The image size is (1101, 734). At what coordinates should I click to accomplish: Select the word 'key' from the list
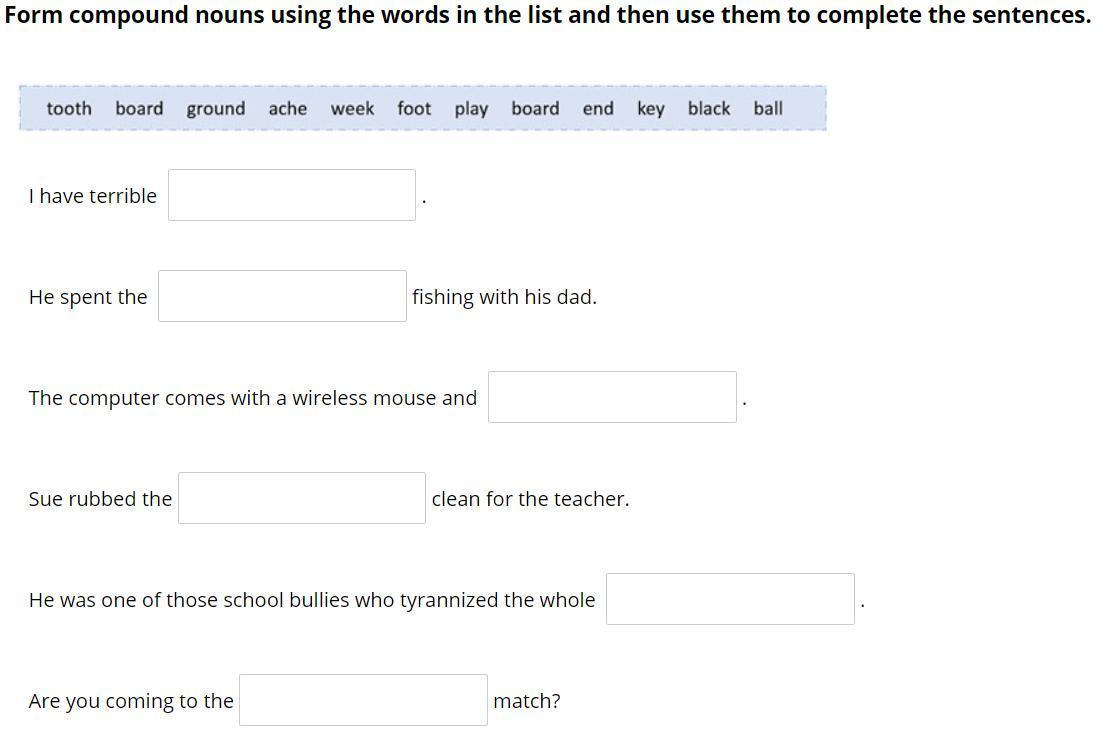pos(651,110)
